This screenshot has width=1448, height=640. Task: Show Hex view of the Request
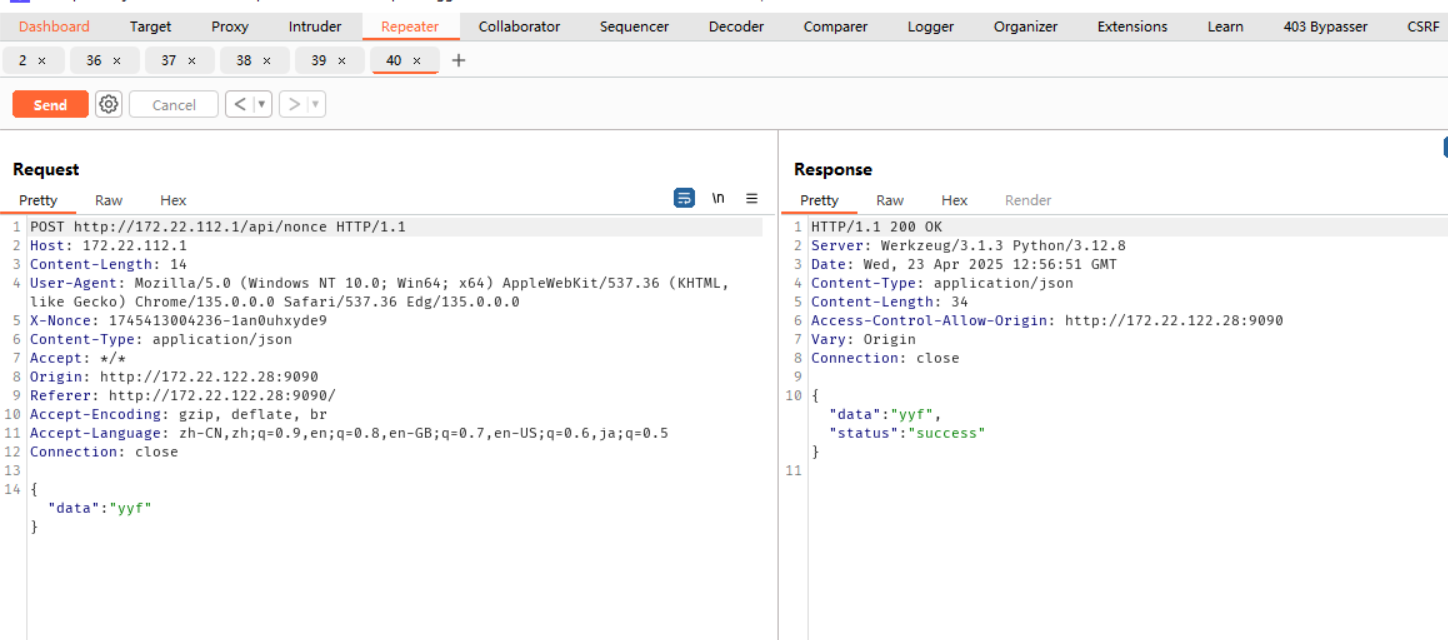point(173,200)
